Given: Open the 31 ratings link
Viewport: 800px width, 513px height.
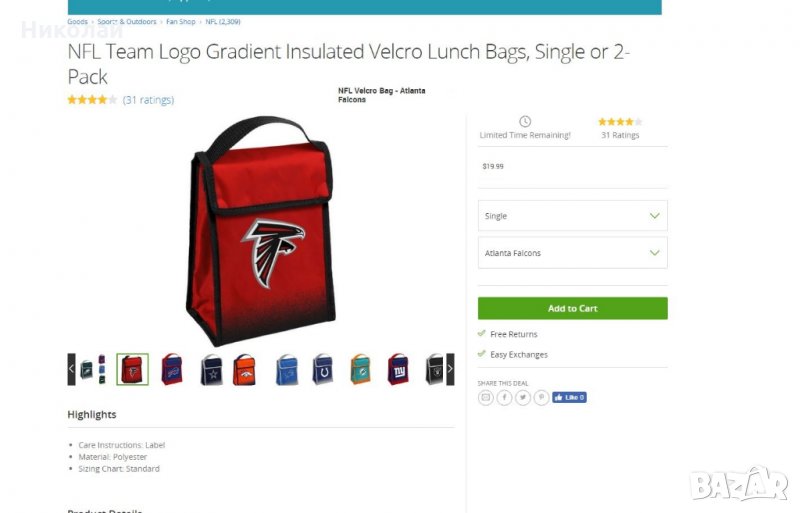Looking at the screenshot, I should (x=148, y=100).
